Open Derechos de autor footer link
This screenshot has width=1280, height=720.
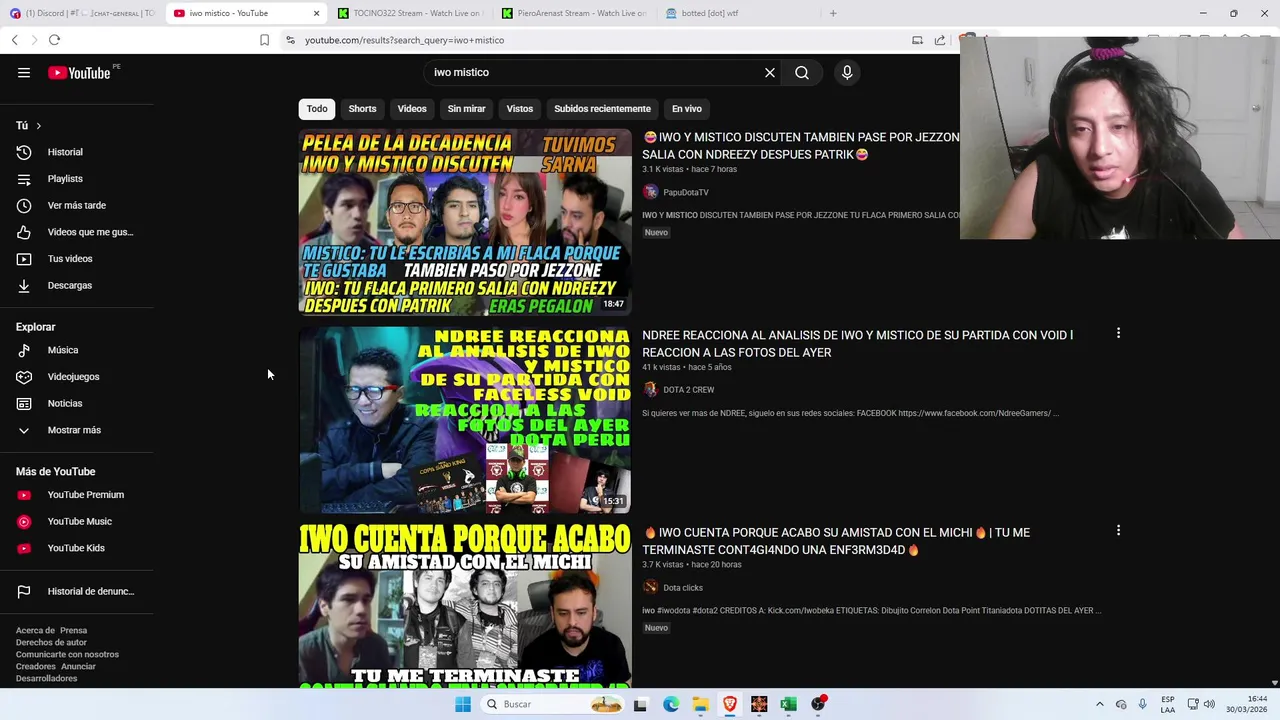click(51, 643)
